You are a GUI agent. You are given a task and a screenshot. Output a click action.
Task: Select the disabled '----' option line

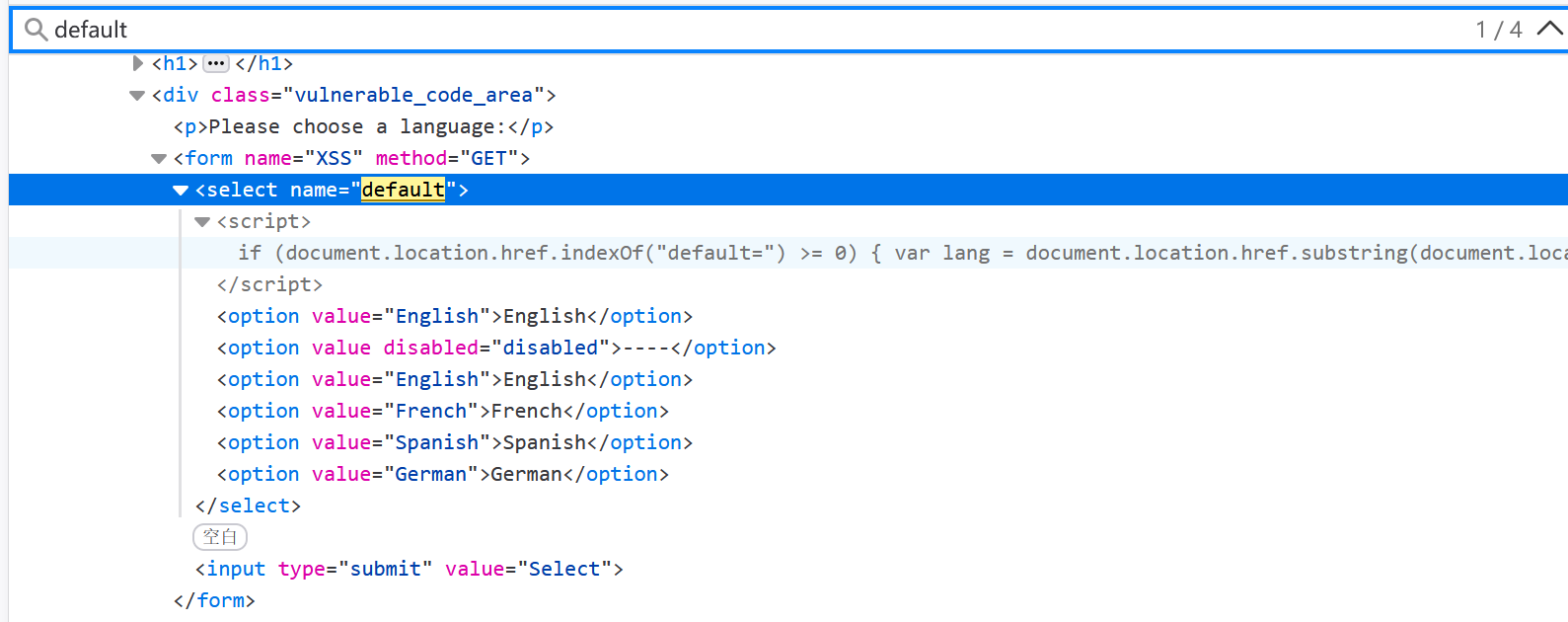click(x=496, y=348)
